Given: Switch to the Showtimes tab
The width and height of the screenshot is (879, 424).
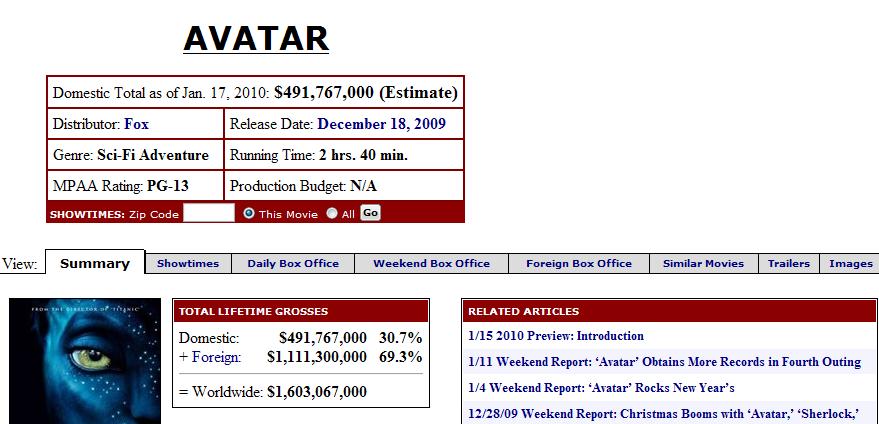Looking at the screenshot, I should (188, 264).
